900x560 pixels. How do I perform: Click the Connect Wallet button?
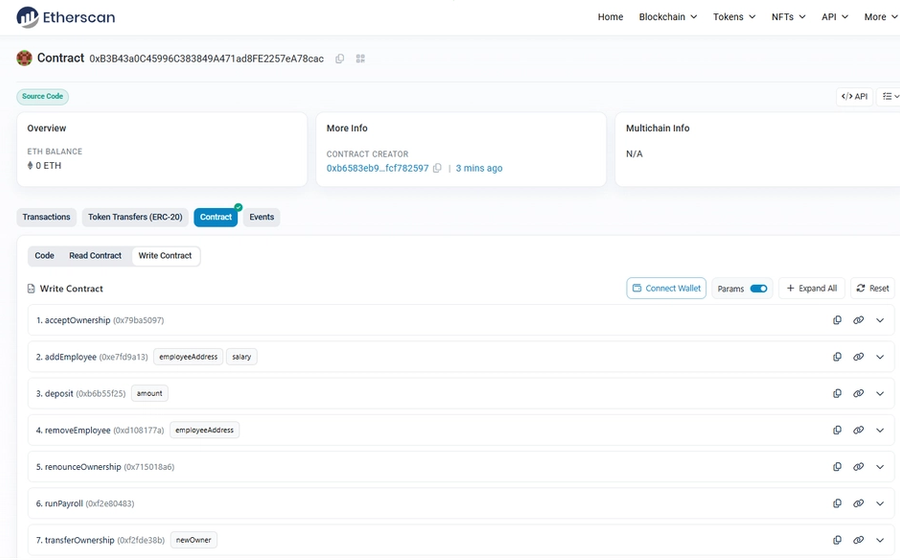click(666, 289)
